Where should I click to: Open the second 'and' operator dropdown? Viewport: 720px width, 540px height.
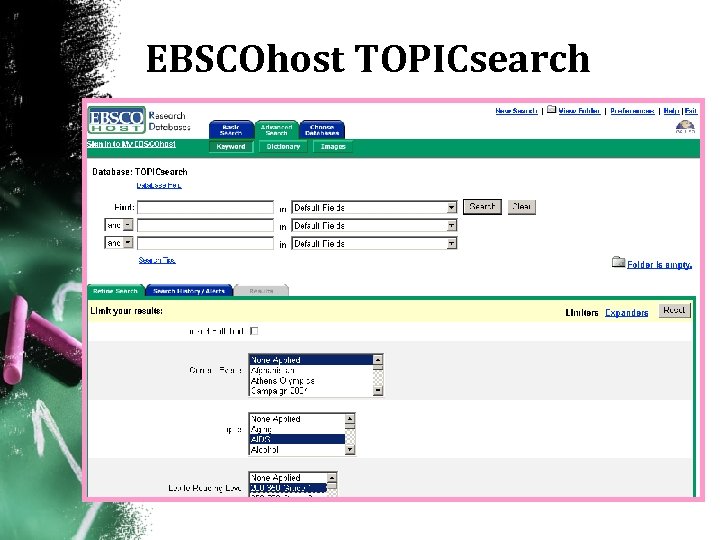click(x=118, y=242)
